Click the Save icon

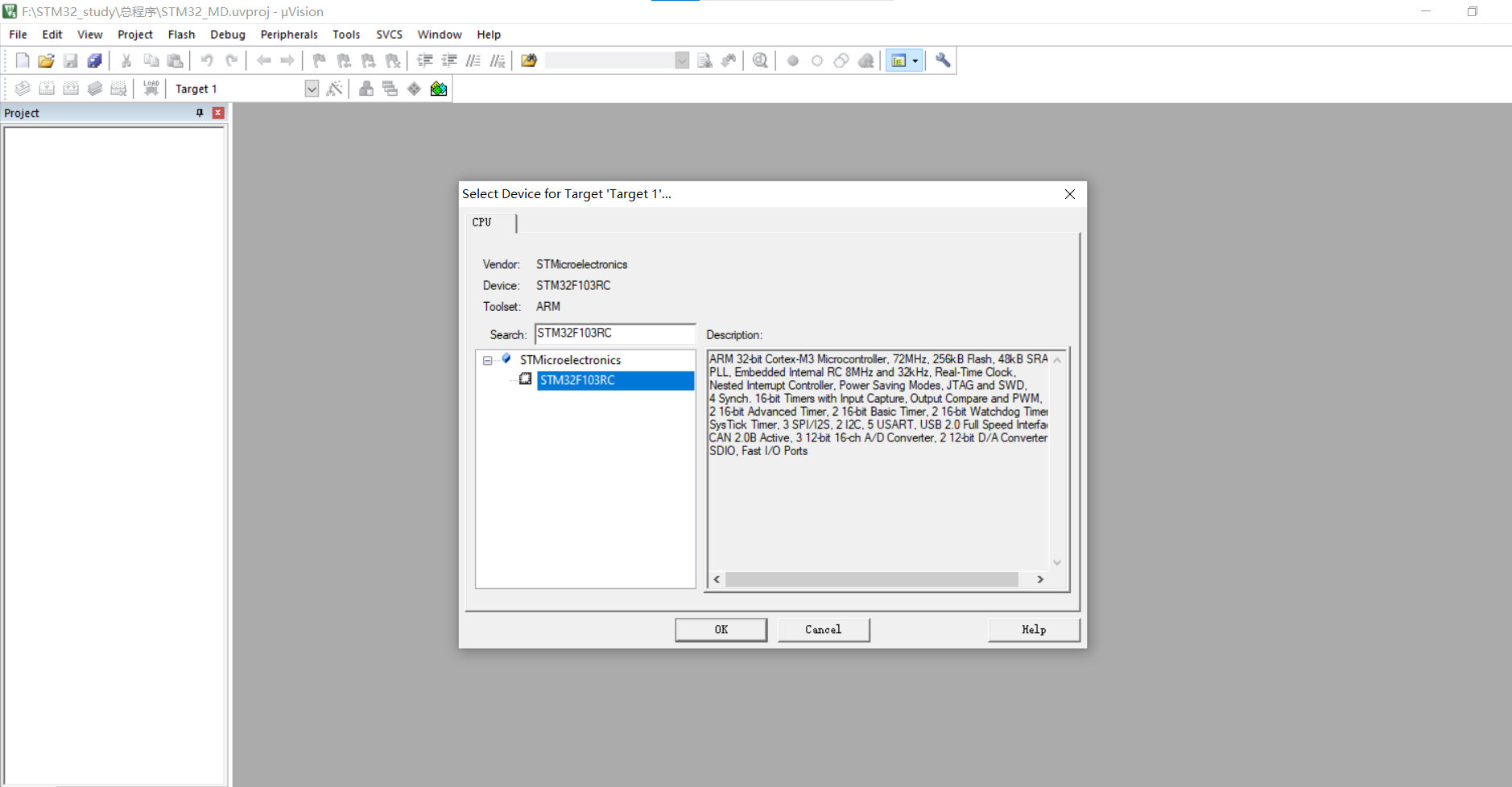point(71,60)
